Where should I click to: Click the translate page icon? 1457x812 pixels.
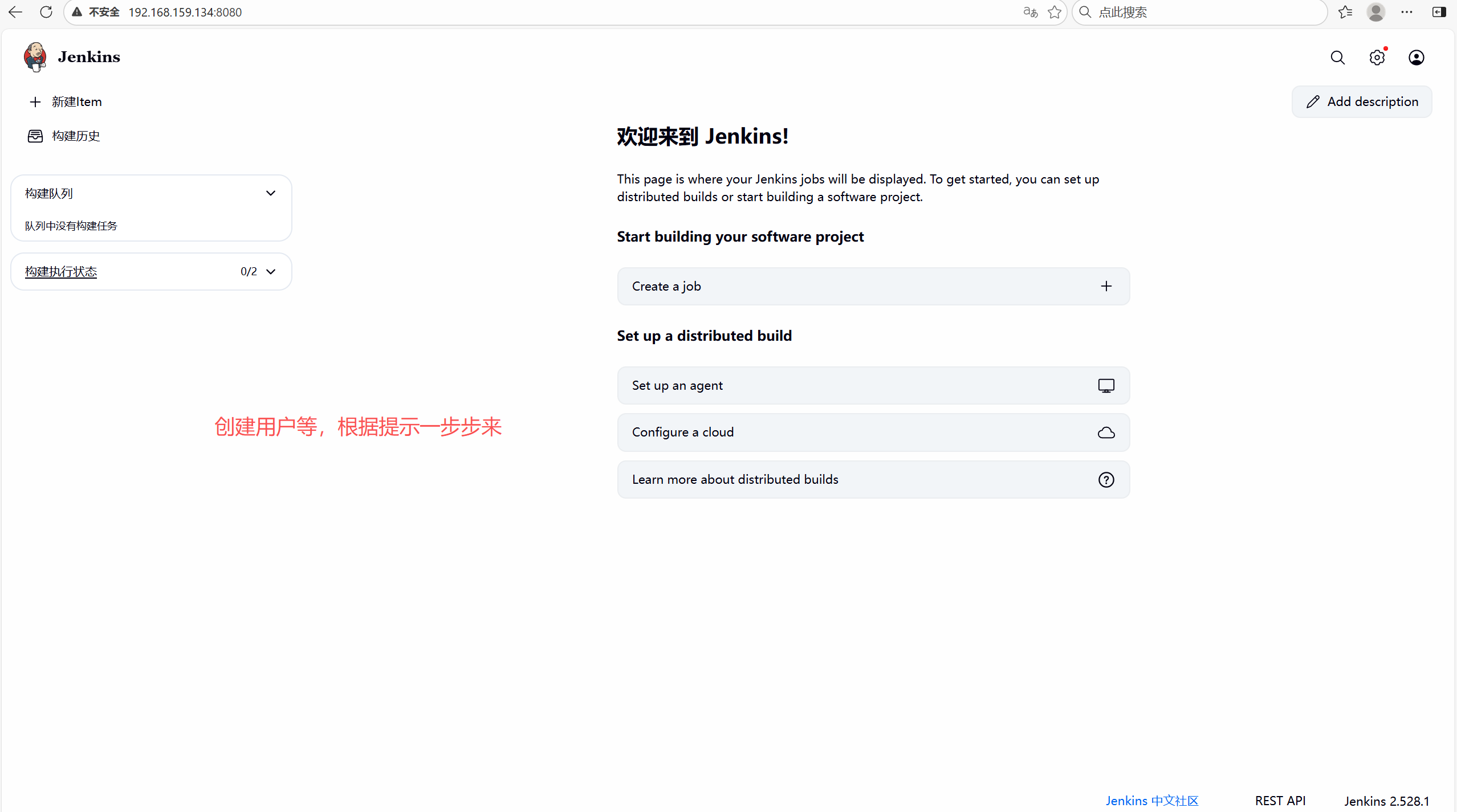tap(1030, 12)
